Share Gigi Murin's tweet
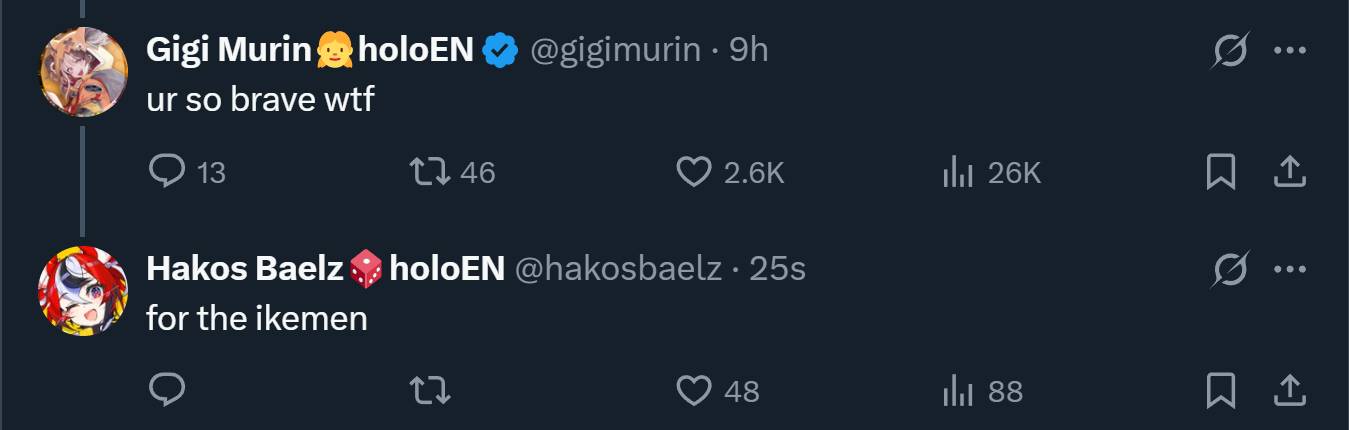 pos(1289,172)
